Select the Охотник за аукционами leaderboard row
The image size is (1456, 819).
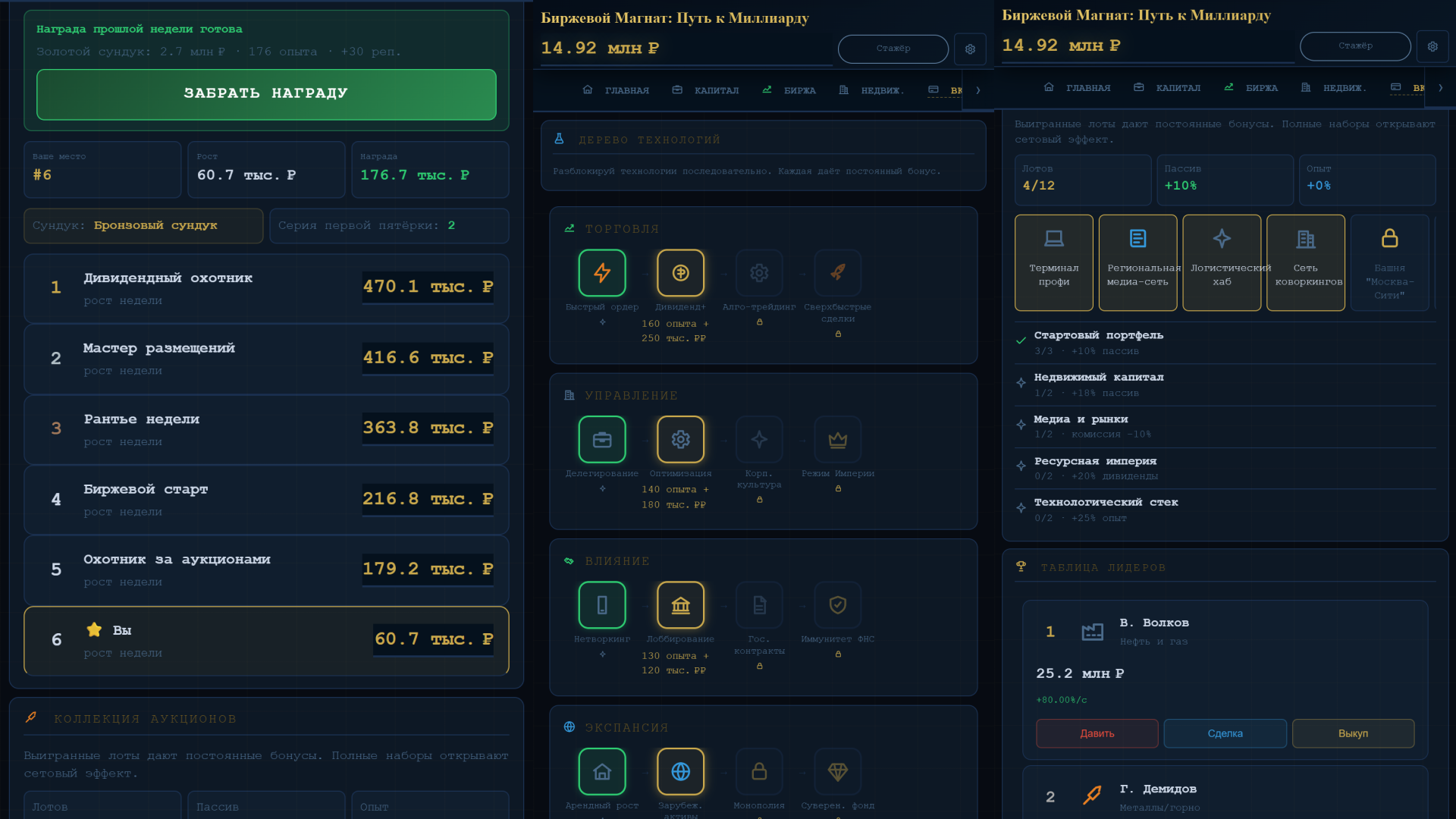point(266,570)
